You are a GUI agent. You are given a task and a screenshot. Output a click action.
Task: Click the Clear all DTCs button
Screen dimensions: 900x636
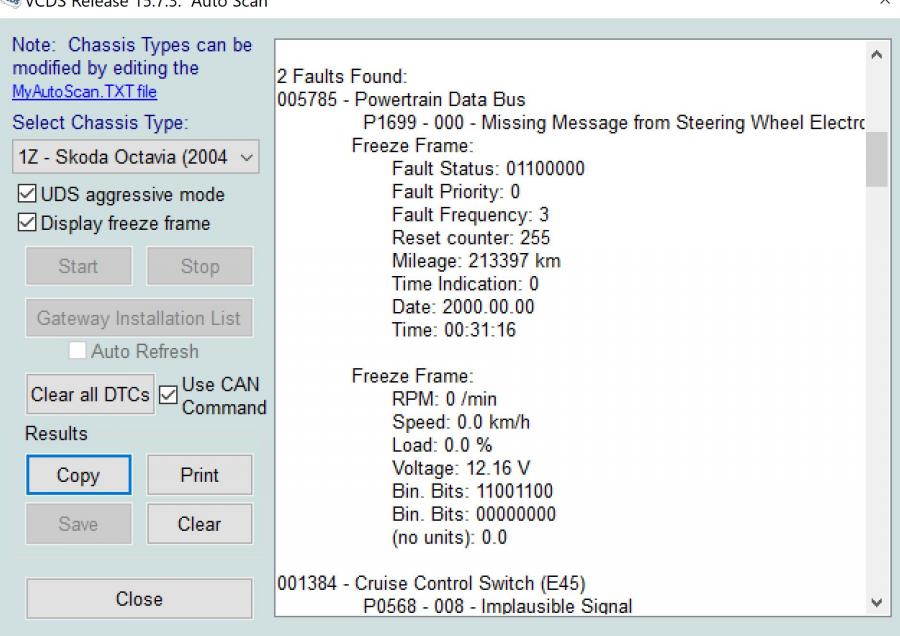click(89, 394)
